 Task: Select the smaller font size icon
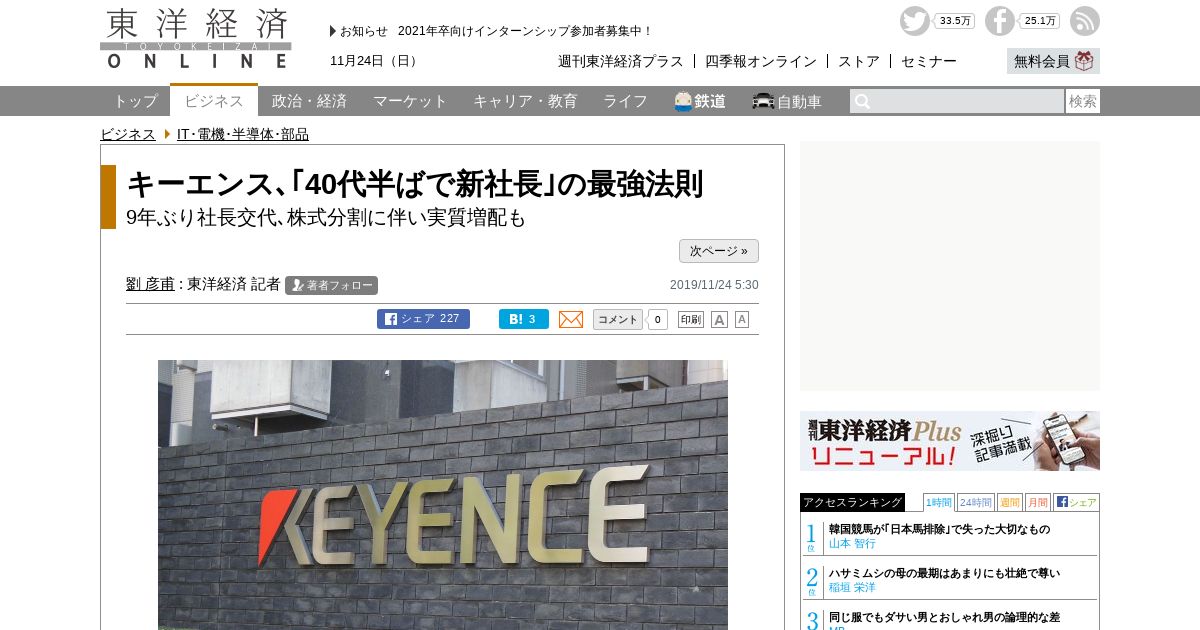(x=742, y=319)
